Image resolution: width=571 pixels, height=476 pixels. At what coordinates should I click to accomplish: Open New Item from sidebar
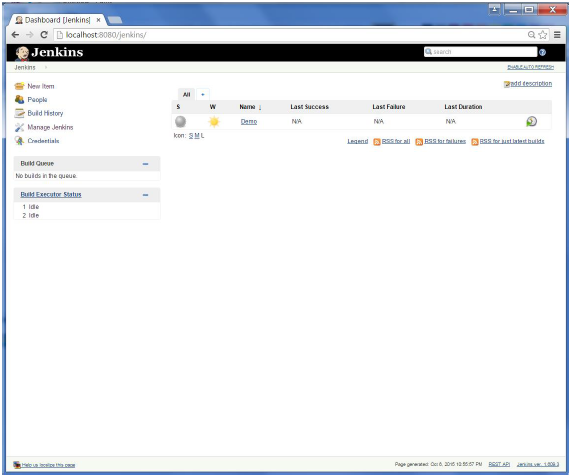pos(41,86)
